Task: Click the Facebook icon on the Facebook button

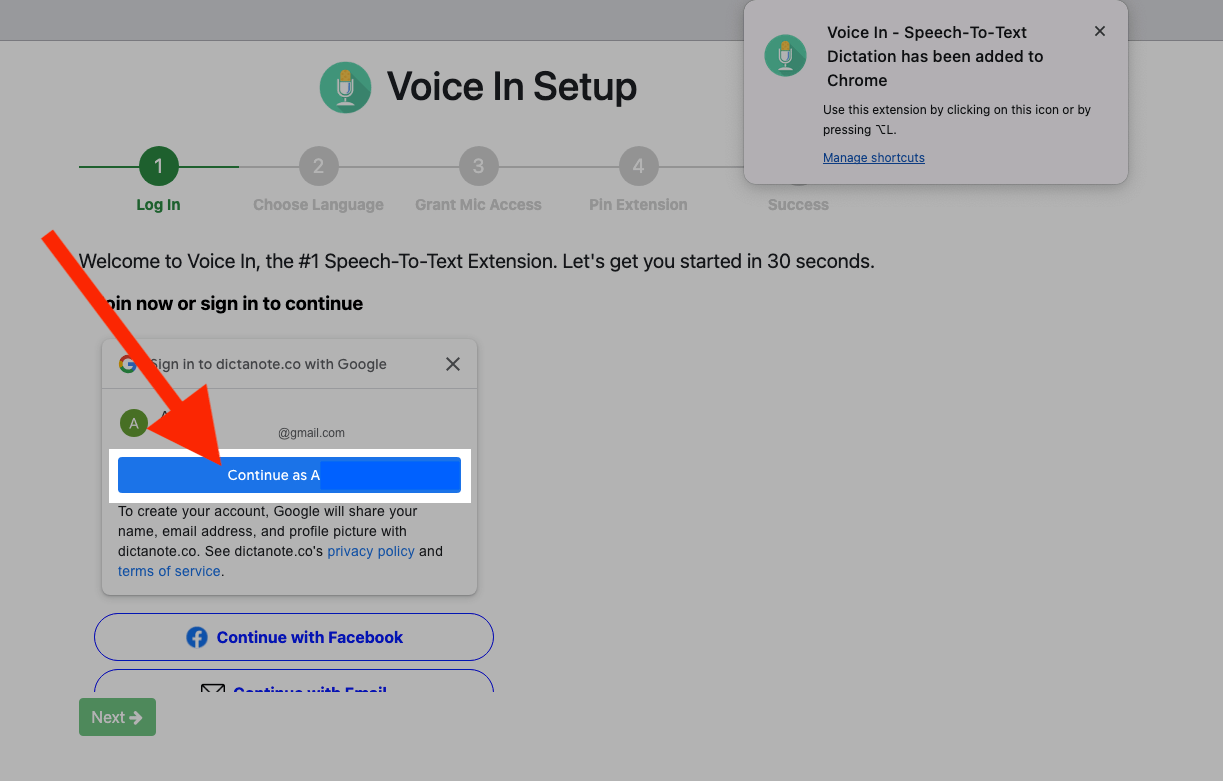Action: pyautogui.click(x=196, y=637)
